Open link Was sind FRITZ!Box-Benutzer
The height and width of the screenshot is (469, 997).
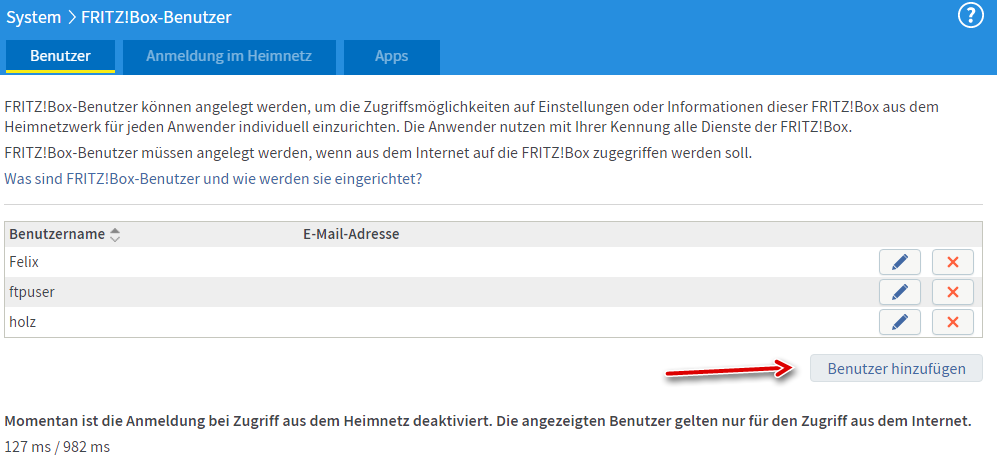(213, 179)
